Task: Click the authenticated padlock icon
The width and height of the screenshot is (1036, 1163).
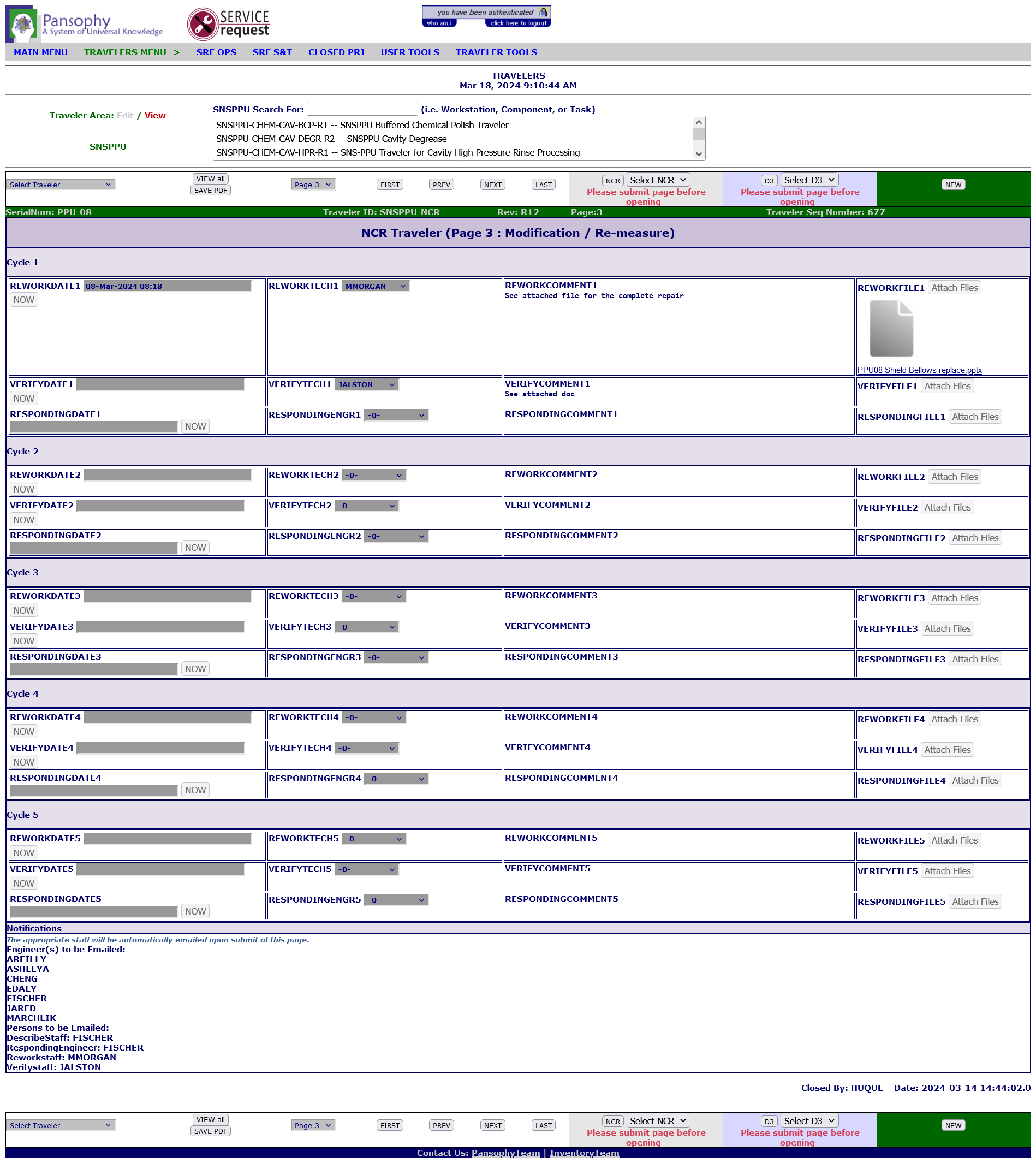Action: [x=543, y=12]
